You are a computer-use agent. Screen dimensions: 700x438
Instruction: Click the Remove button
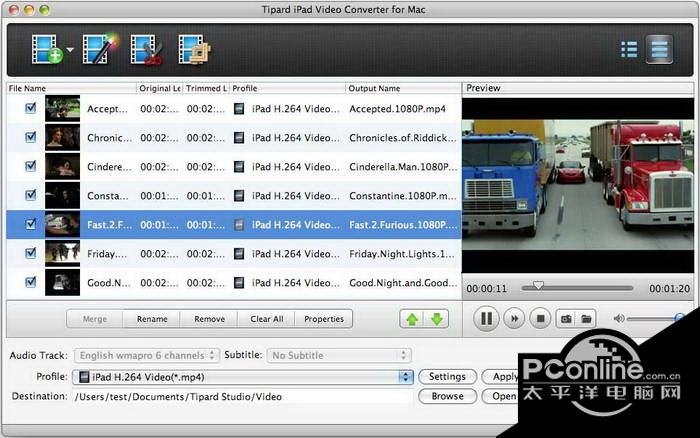[209, 319]
